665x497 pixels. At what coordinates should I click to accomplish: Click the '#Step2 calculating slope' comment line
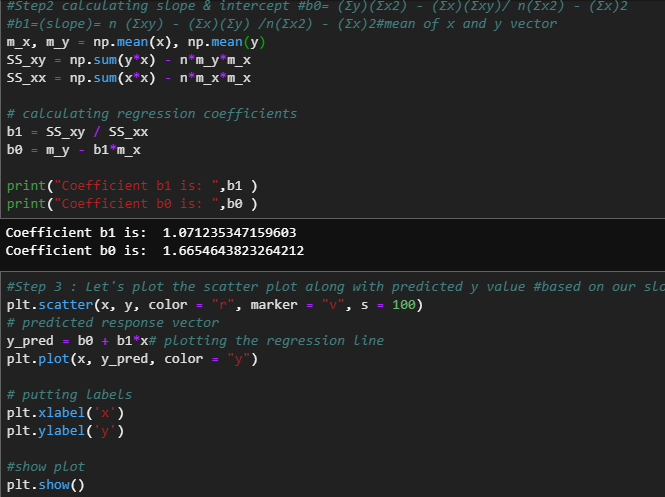click(x=317, y=6)
